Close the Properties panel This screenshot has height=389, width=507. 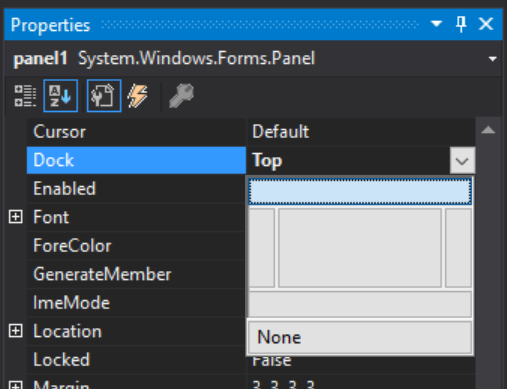486,24
